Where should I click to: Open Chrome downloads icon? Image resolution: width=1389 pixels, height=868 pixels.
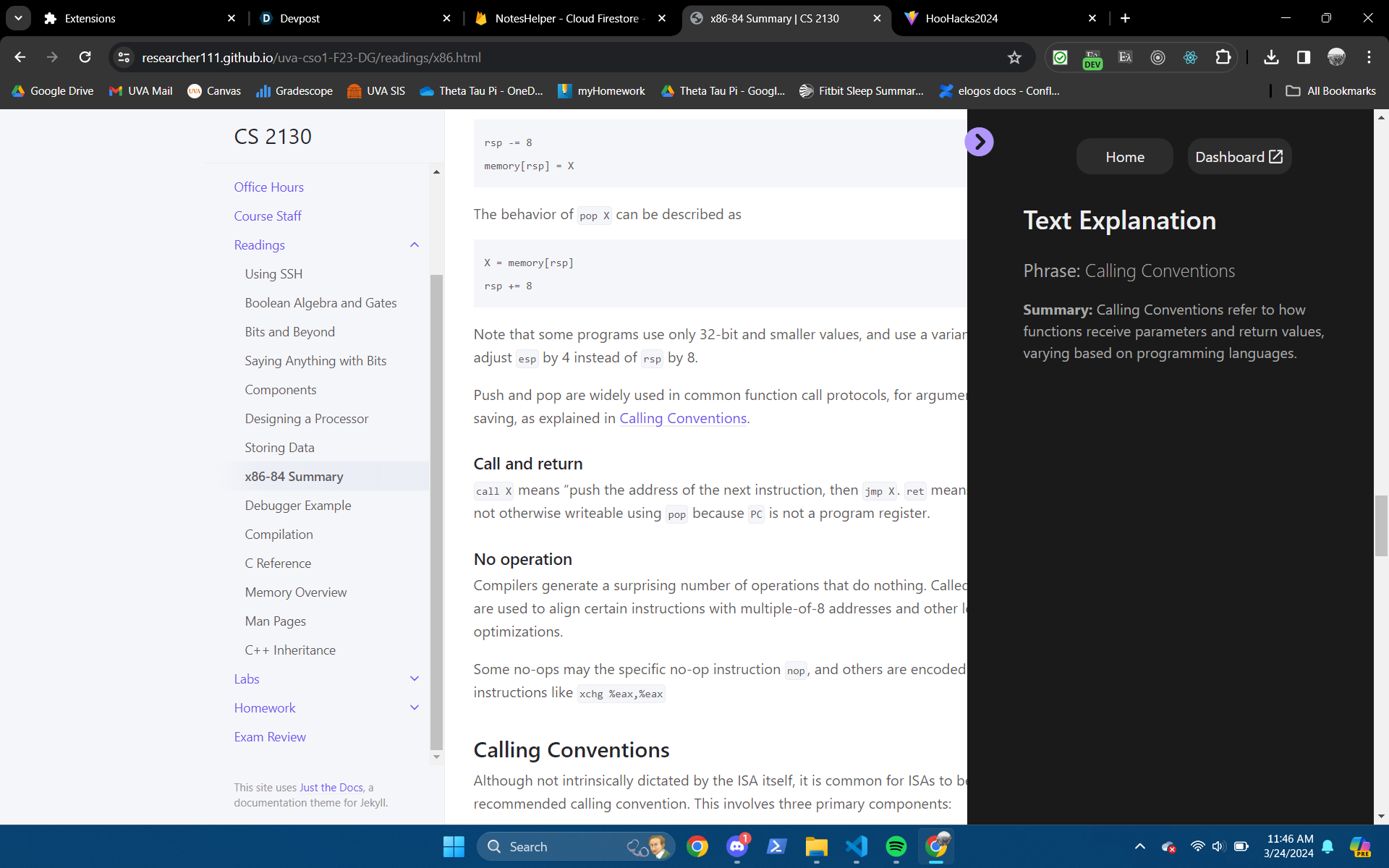pos(1271,57)
